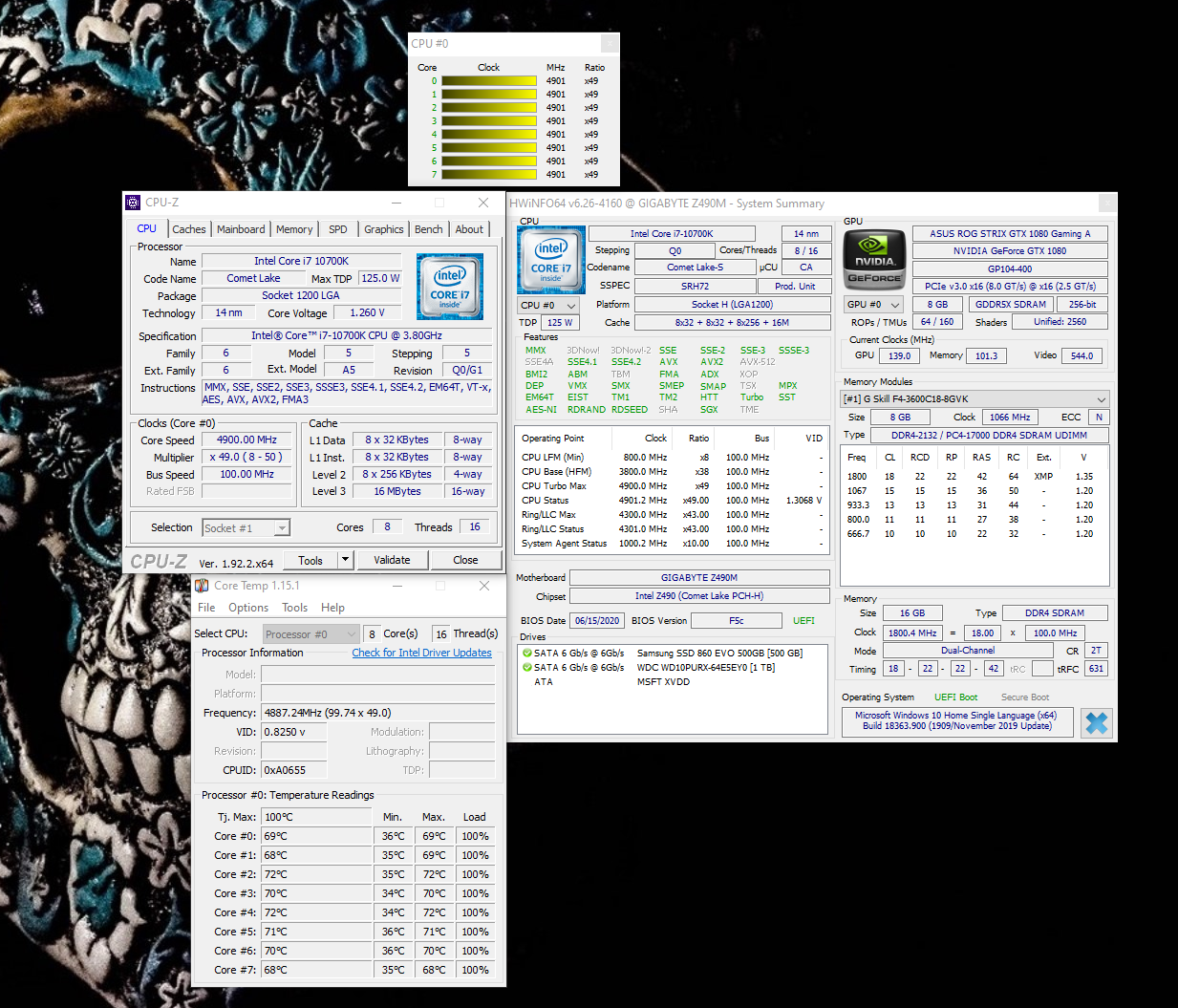
Task: Click the Max TDP value 125.0 W
Action: tap(380, 278)
